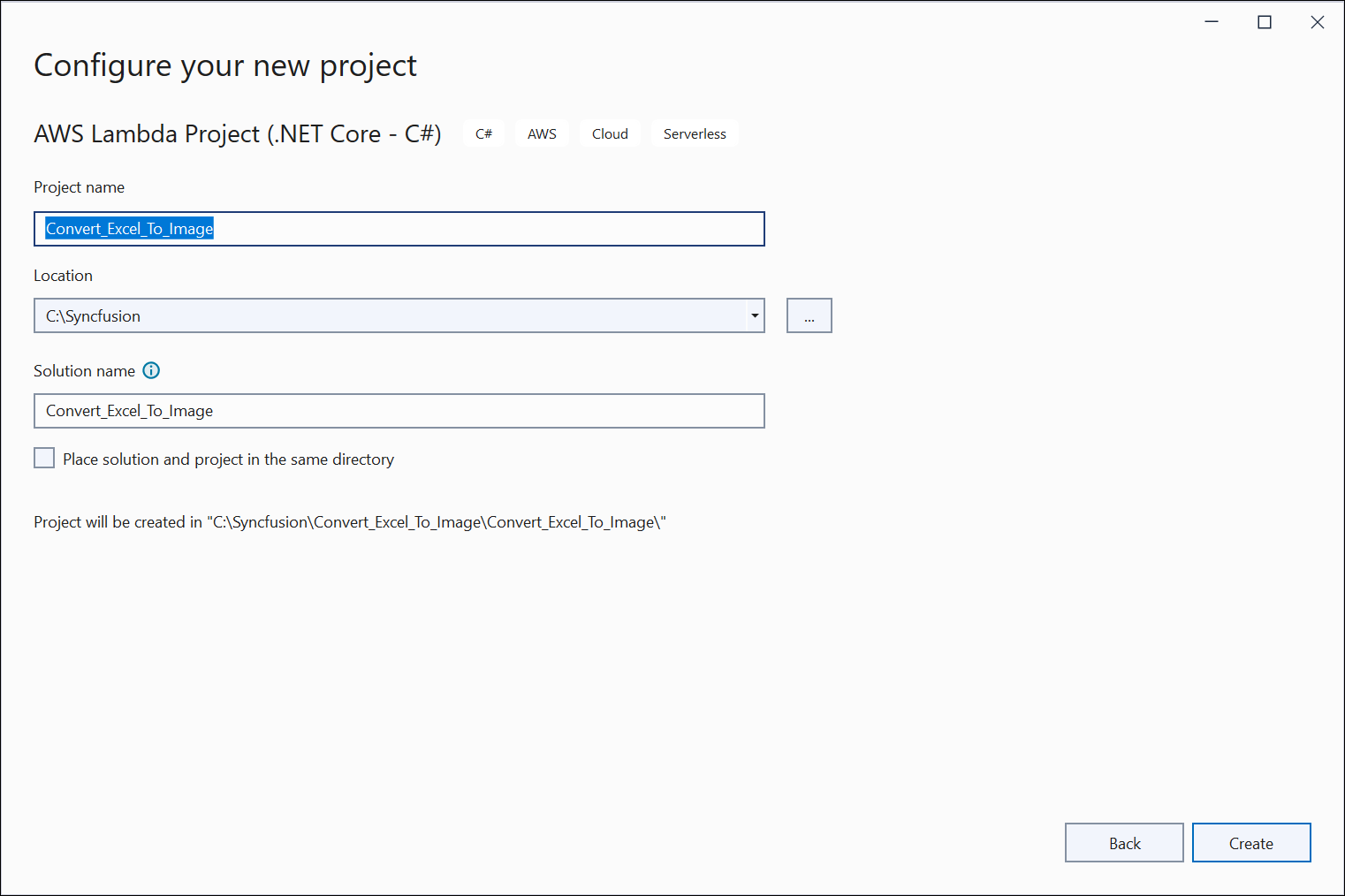The width and height of the screenshot is (1345, 896).
Task: Click the browse ellipsis button for Location
Action: pos(809,316)
